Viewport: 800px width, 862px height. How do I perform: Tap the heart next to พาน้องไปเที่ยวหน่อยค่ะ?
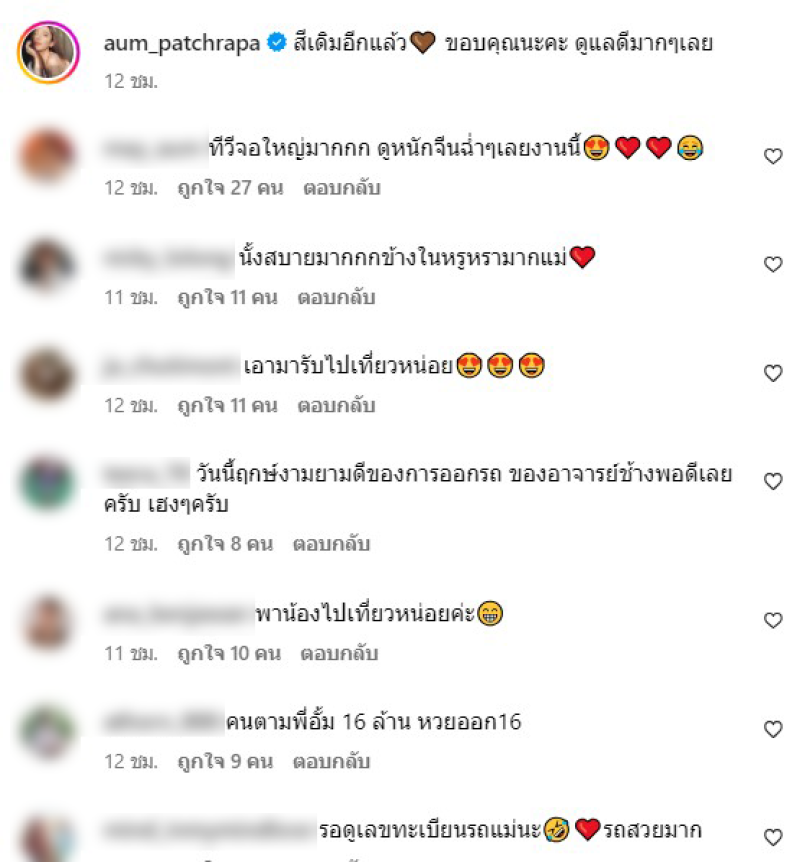coord(773,621)
